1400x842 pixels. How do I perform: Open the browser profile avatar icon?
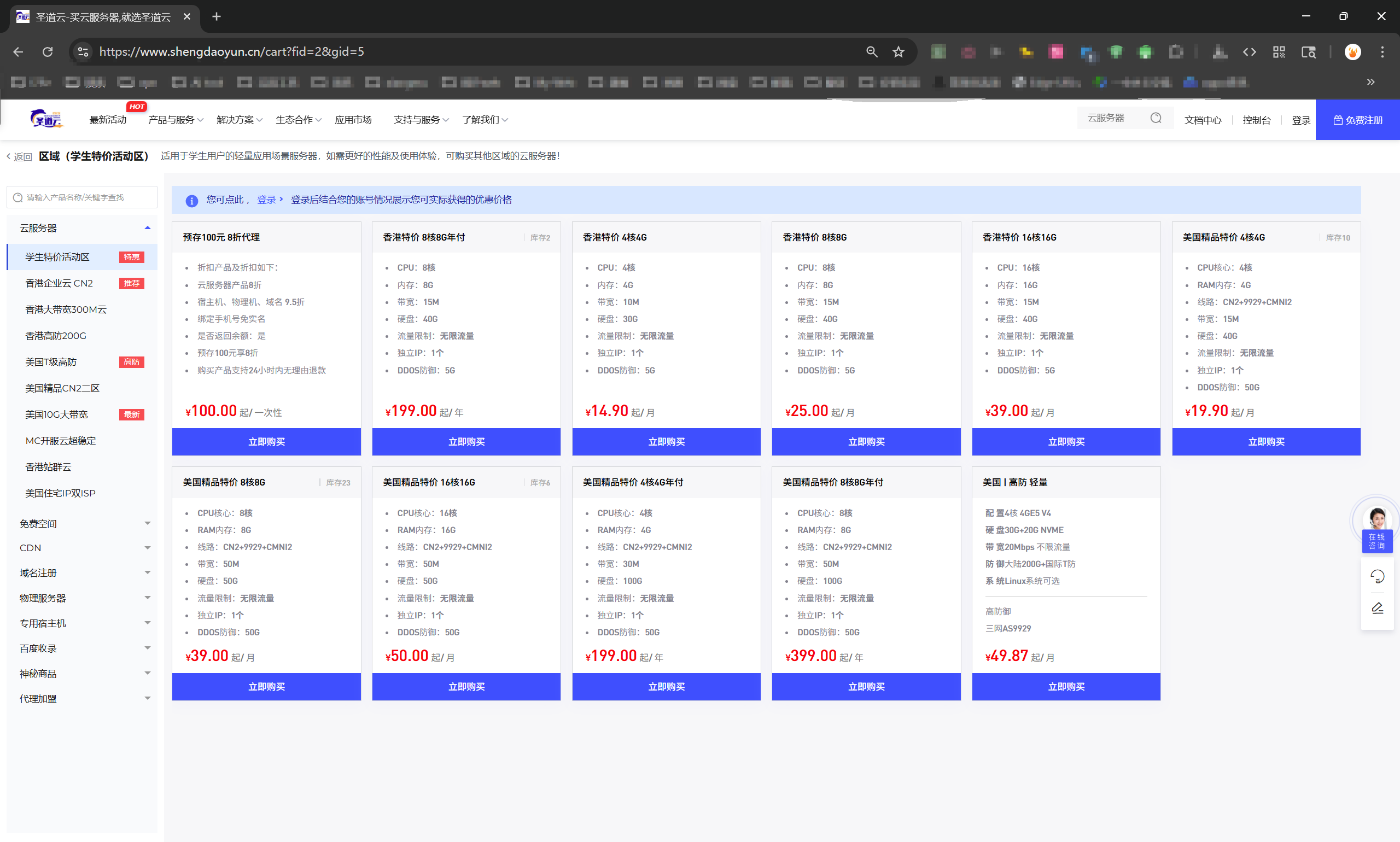tap(1352, 51)
